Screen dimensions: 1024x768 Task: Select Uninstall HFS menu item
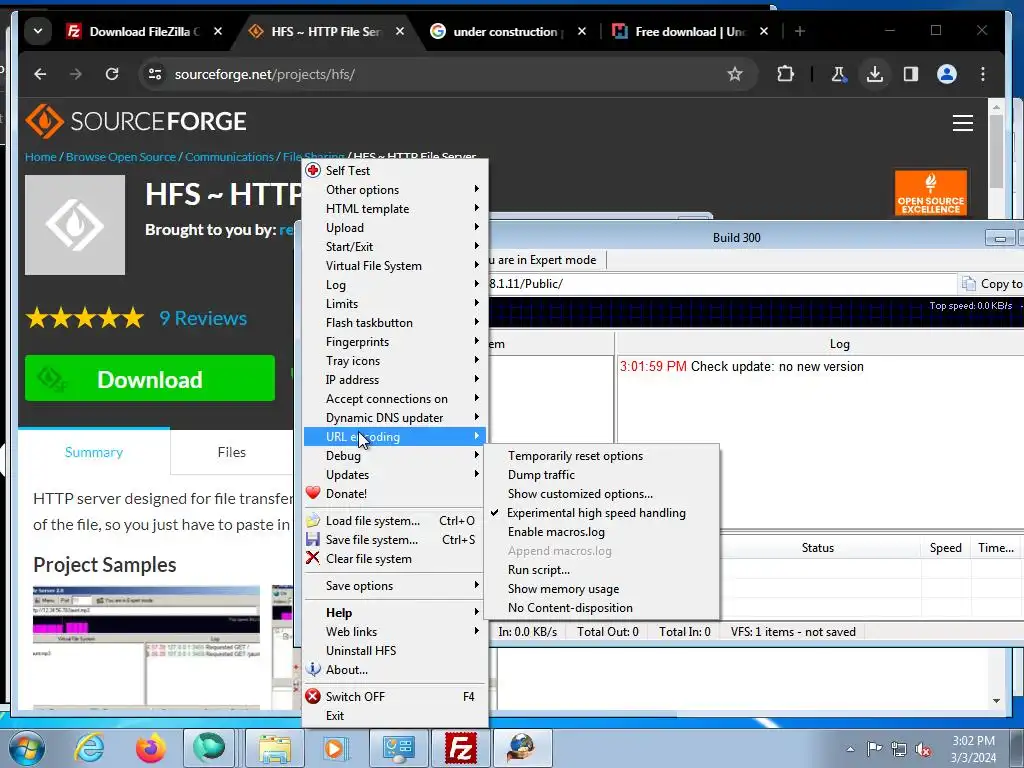[396, 650]
